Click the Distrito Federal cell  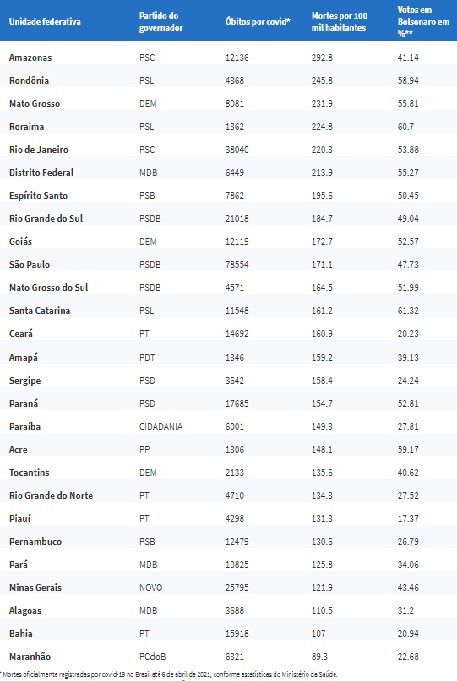pyautogui.click(x=41, y=172)
